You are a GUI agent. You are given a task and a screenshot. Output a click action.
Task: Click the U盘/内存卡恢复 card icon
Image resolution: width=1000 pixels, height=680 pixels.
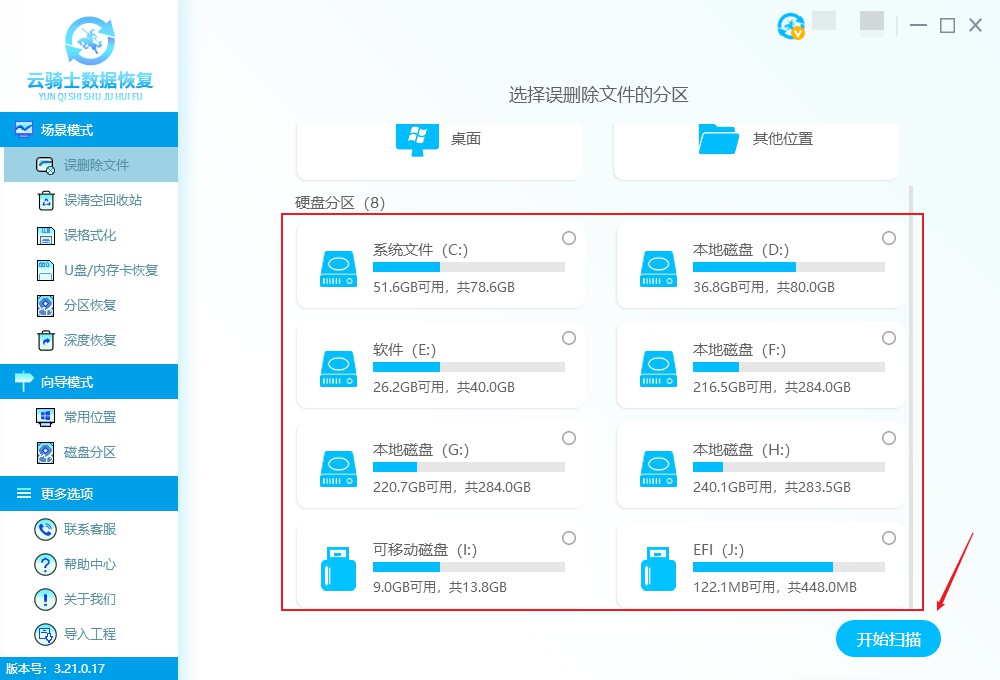(45, 270)
